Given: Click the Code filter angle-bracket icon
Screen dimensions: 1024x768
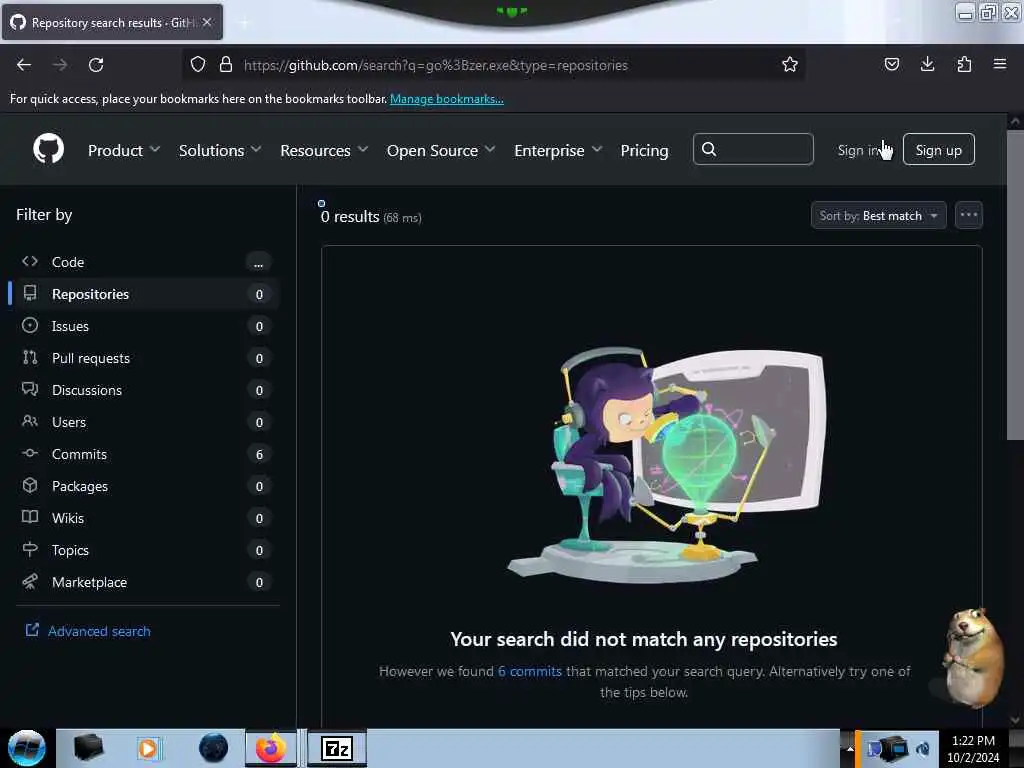Looking at the screenshot, I should click(29, 261).
